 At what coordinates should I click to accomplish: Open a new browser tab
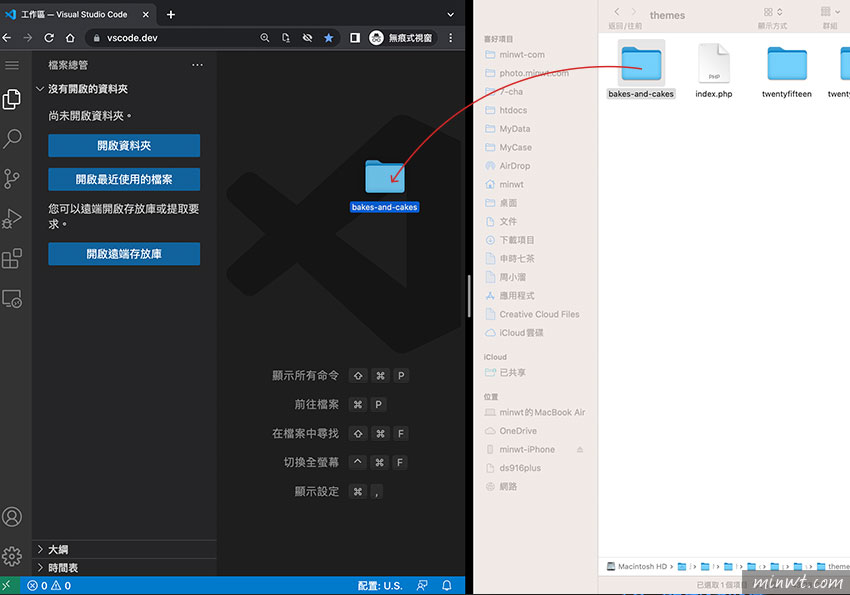[171, 15]
